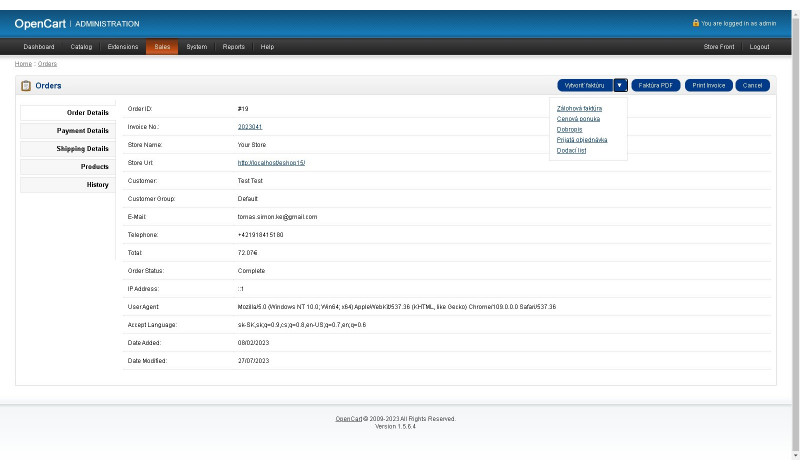Click the User Agent Mozilla string
The image size is (800, 470).
tap(397, 307)
